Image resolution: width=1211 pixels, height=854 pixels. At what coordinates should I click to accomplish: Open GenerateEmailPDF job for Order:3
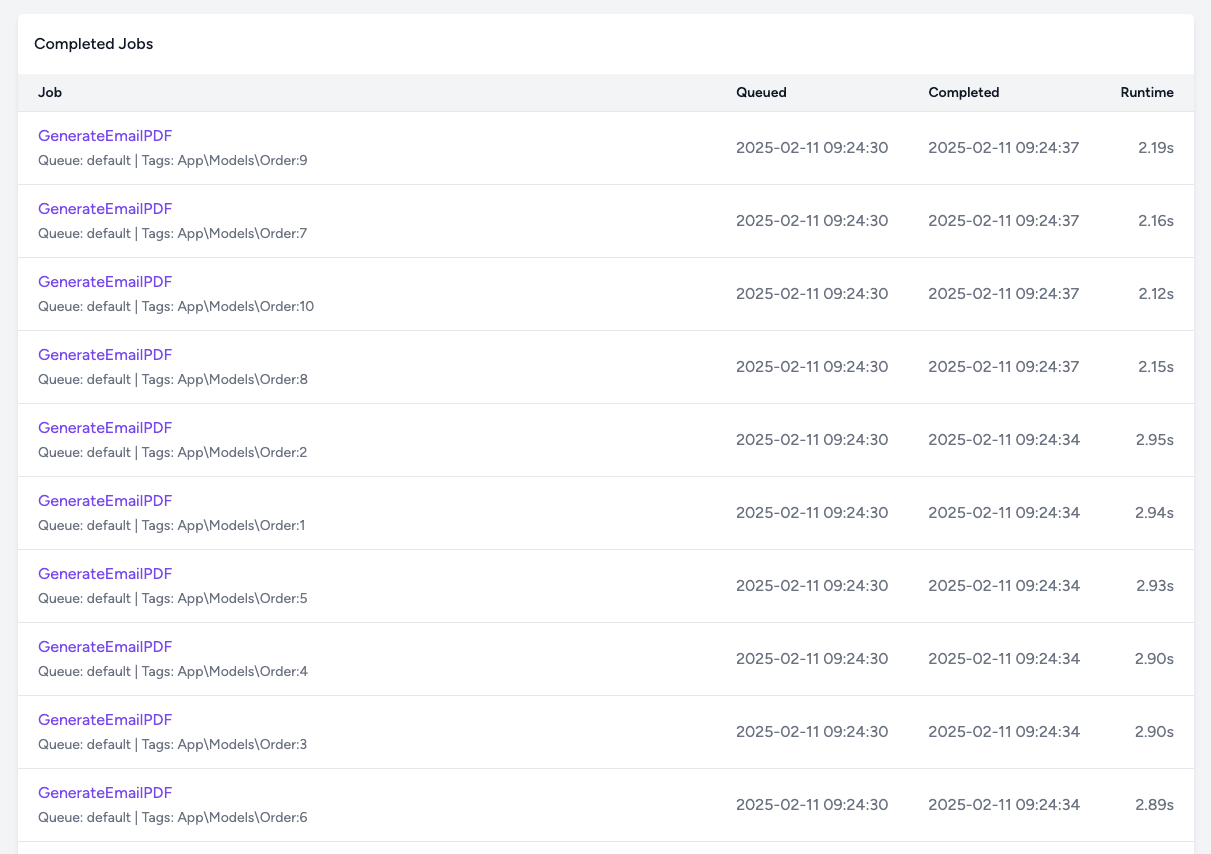coord(105,720)
